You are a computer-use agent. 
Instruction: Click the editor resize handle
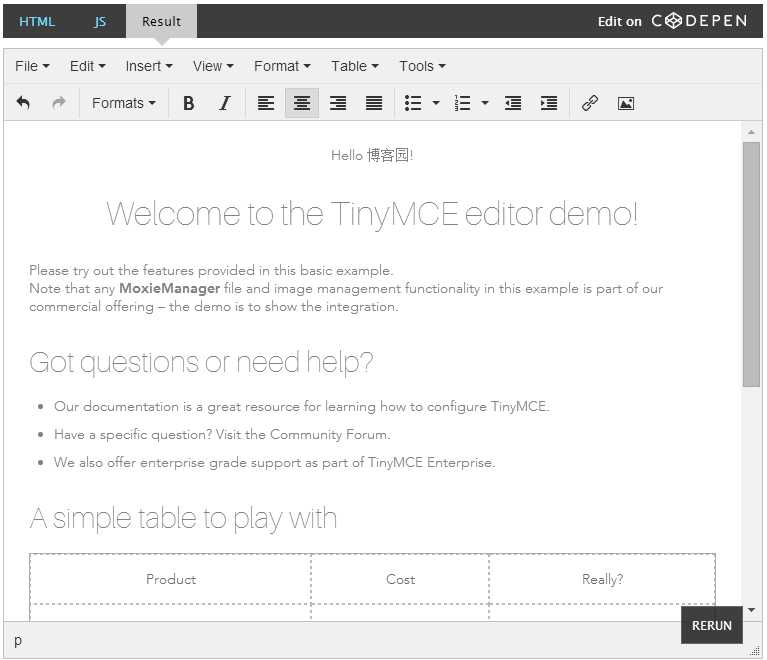[x=755, y=650]
